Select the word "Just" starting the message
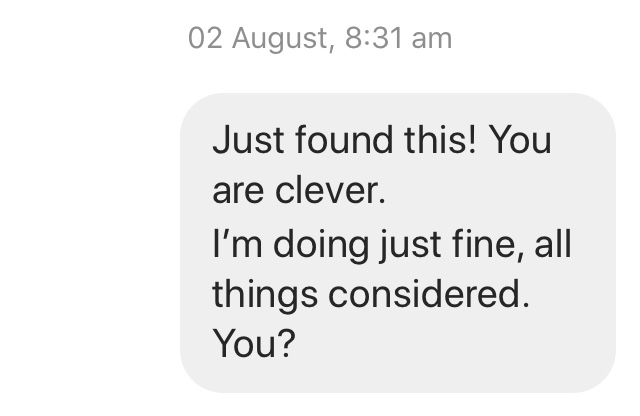The width and height of the screenshot is (640, 416). click(246, 140)
